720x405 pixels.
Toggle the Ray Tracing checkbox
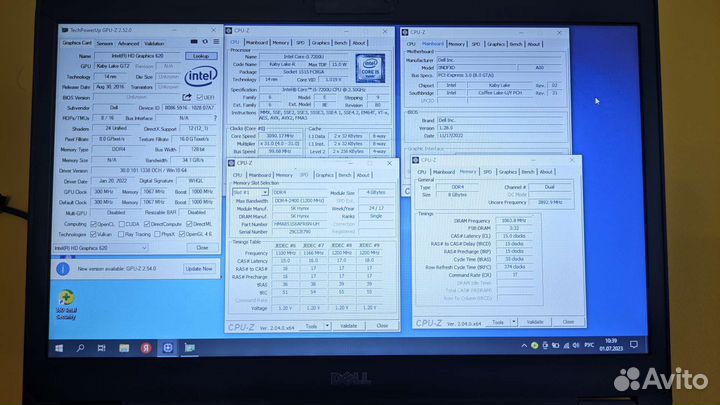[x=121, y=234]
